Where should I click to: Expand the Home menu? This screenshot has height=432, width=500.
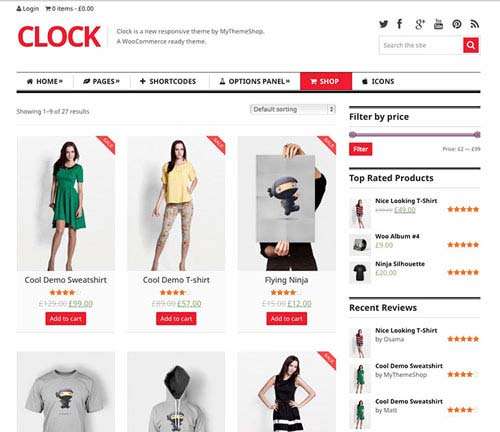[45, 81]
